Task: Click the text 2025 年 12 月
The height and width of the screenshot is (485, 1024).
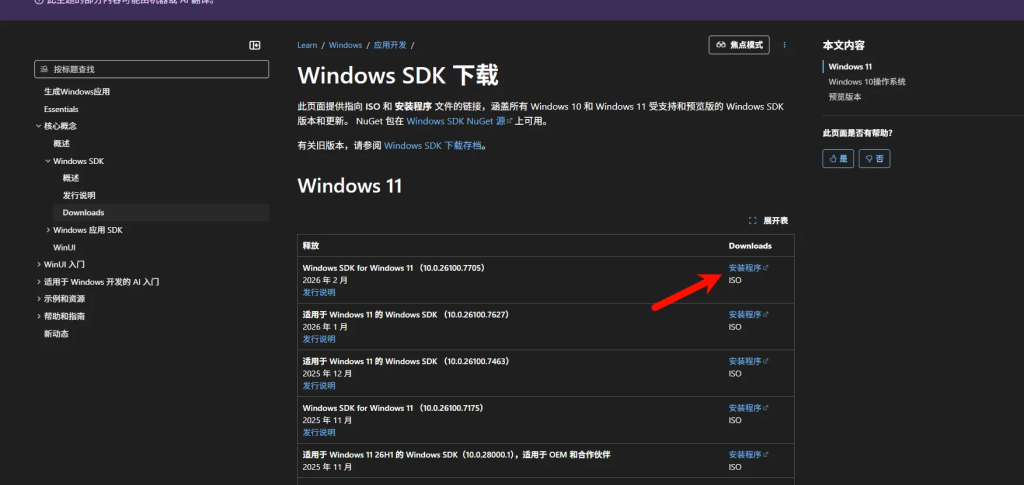Action: click(x=327, y=374)
